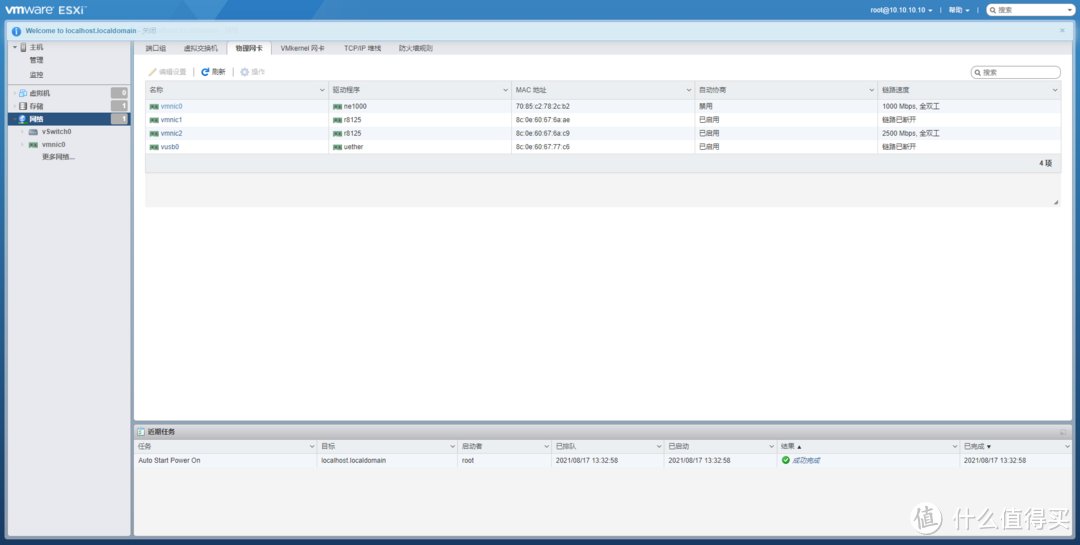1080x545 pixels.
Task: Collapse the 主机 tree node arrow
Action: 14,47
